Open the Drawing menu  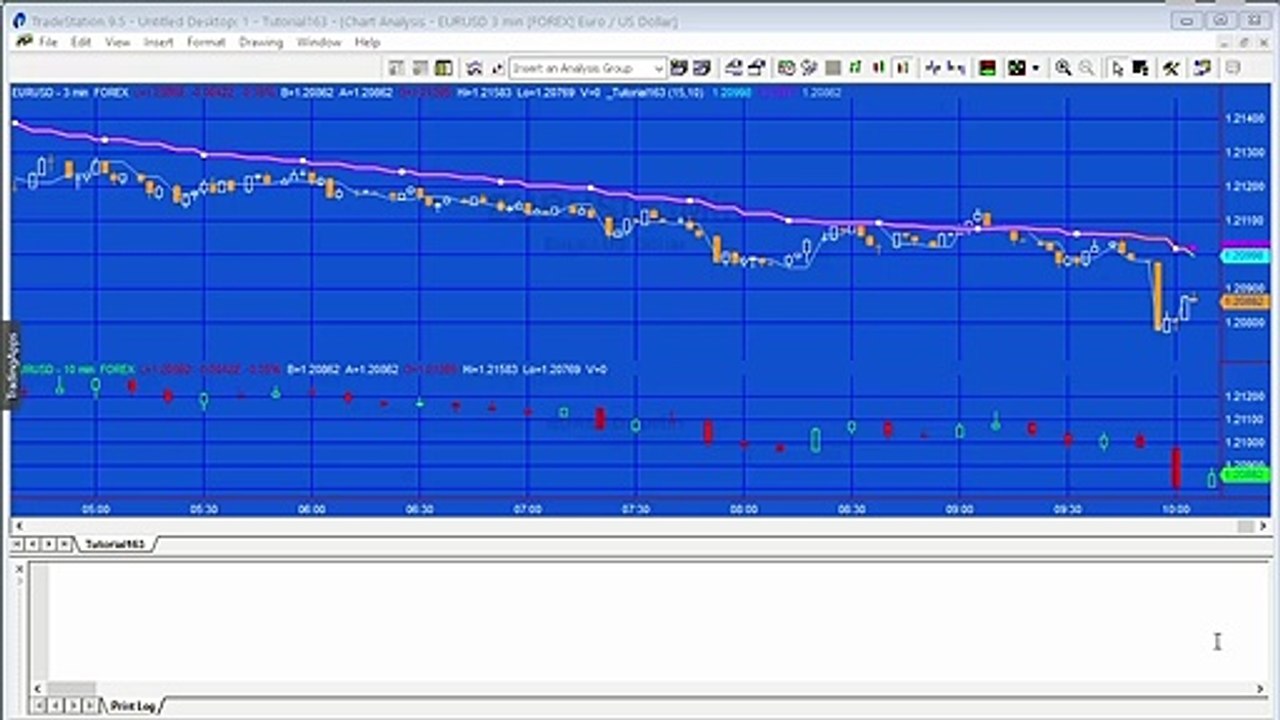[261, 42]
